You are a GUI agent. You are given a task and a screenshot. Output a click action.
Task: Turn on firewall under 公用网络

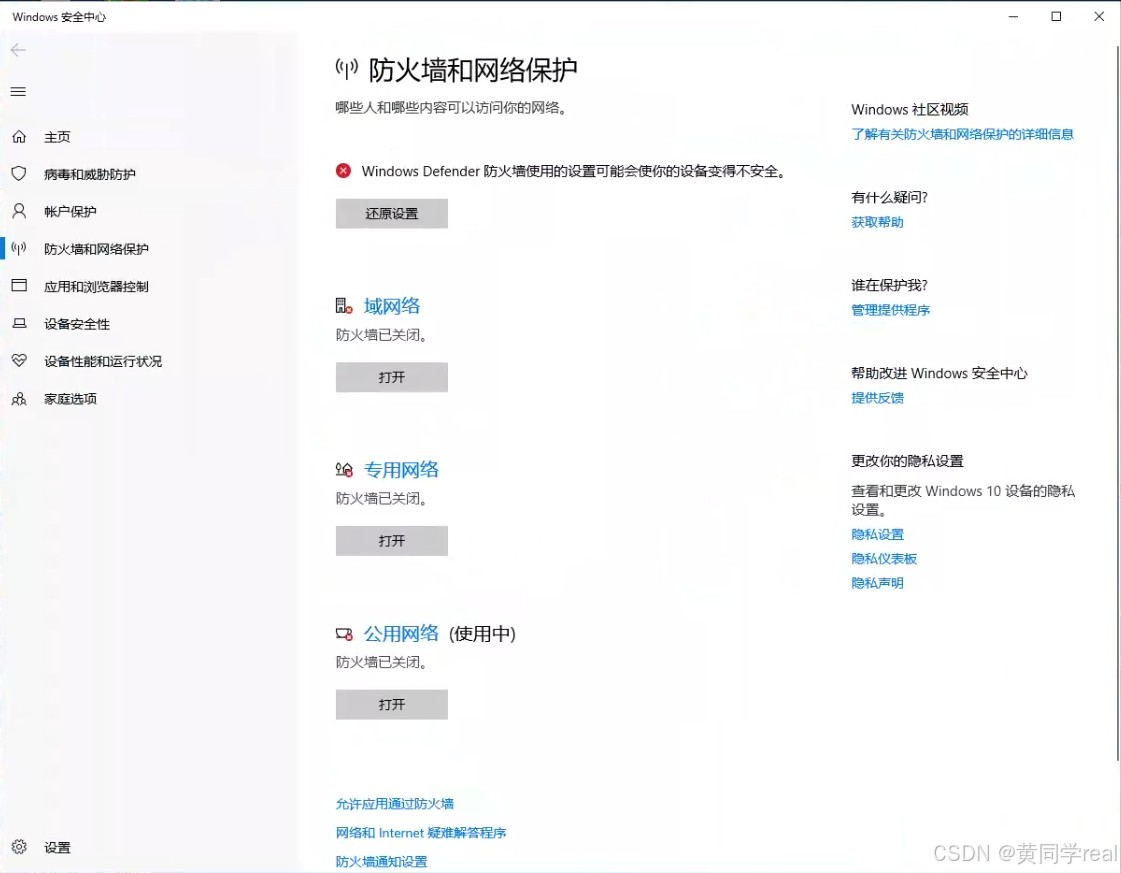coord(392,705)
